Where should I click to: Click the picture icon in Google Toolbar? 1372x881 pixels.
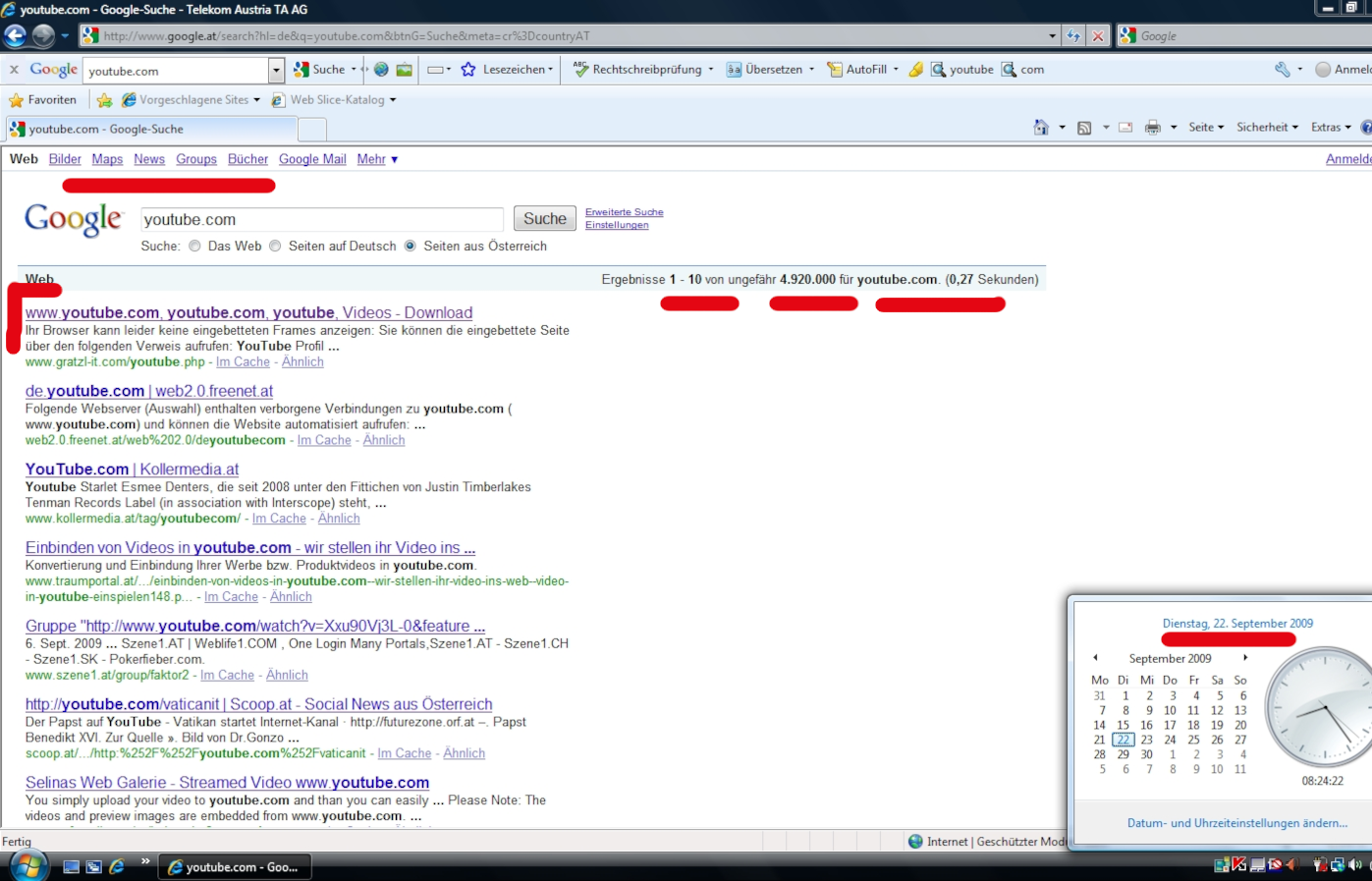[404, 70]
